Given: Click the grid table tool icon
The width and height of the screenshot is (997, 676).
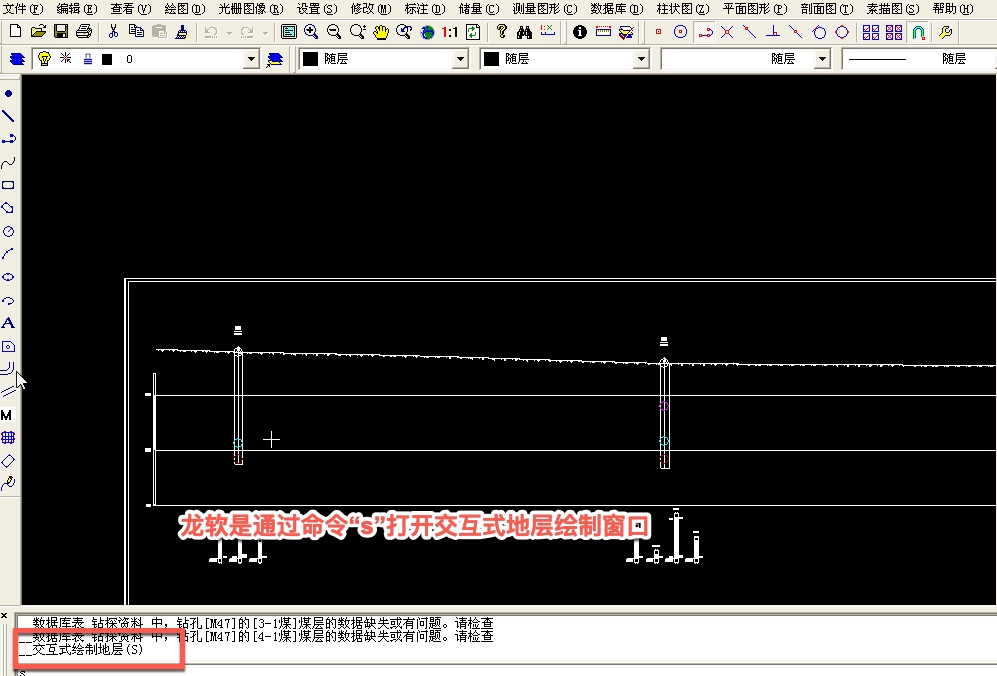Looking at the screenshot, I should coord(8,438).
